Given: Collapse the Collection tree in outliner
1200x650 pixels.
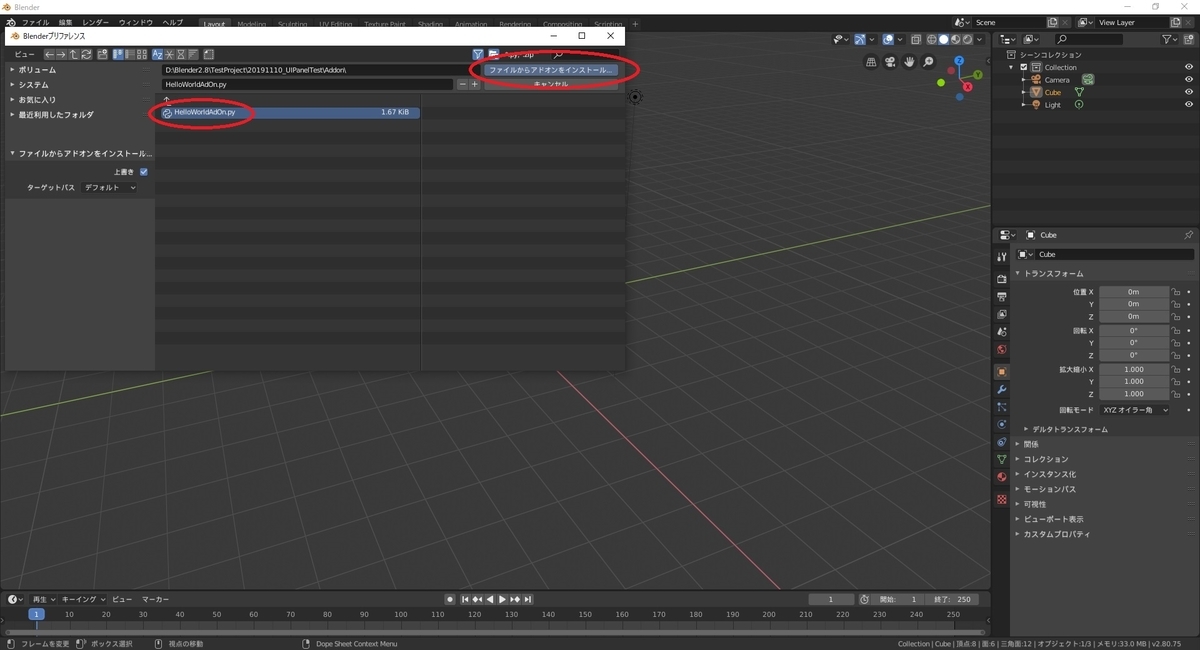Looking at the screenshot, I should (x=1013, y=67).
